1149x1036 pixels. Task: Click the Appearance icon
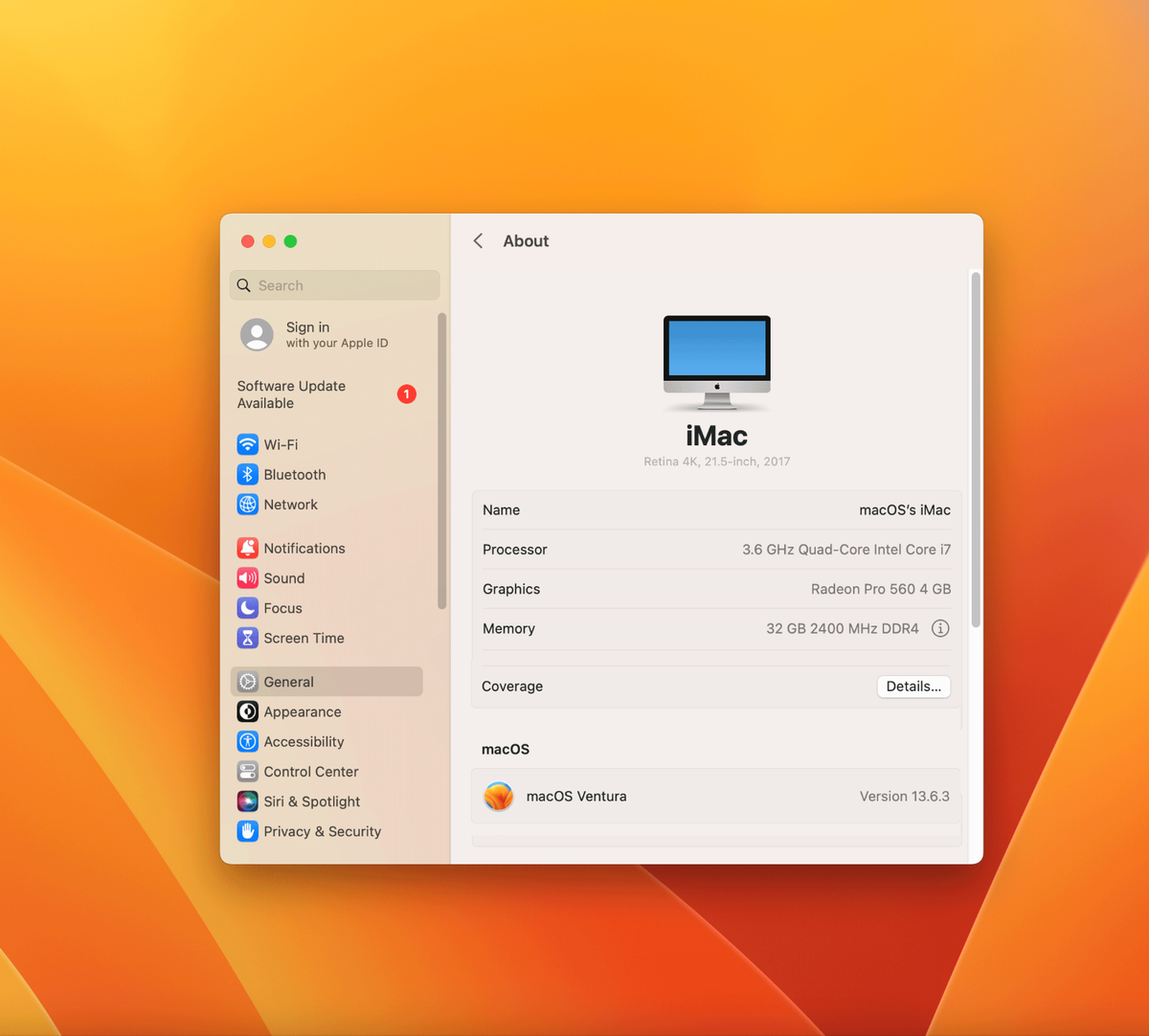pos(247,711)
